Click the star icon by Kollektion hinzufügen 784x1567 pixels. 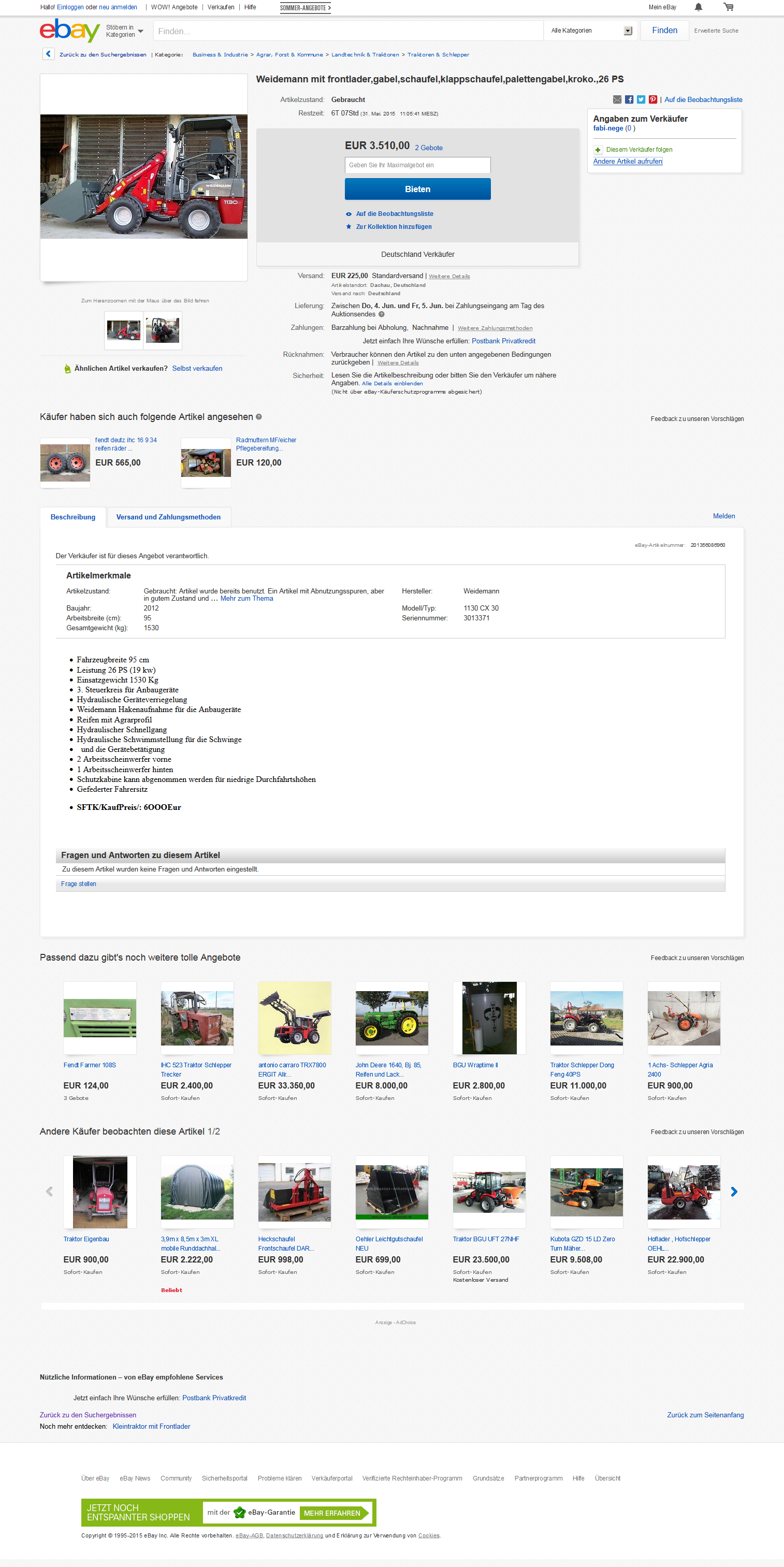point(349,227)
